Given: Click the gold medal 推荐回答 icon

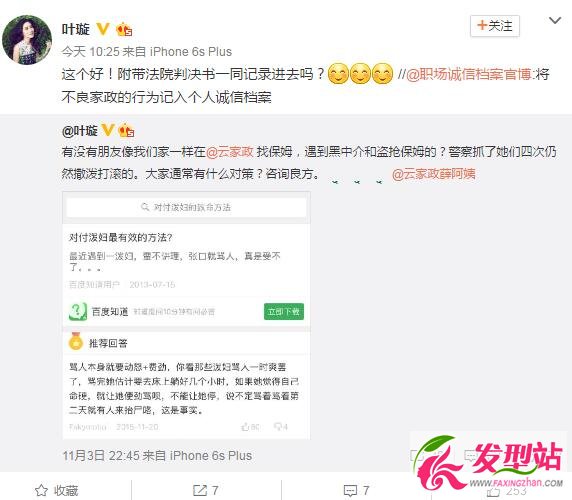Looking at the screenshot, I should 76,341.
